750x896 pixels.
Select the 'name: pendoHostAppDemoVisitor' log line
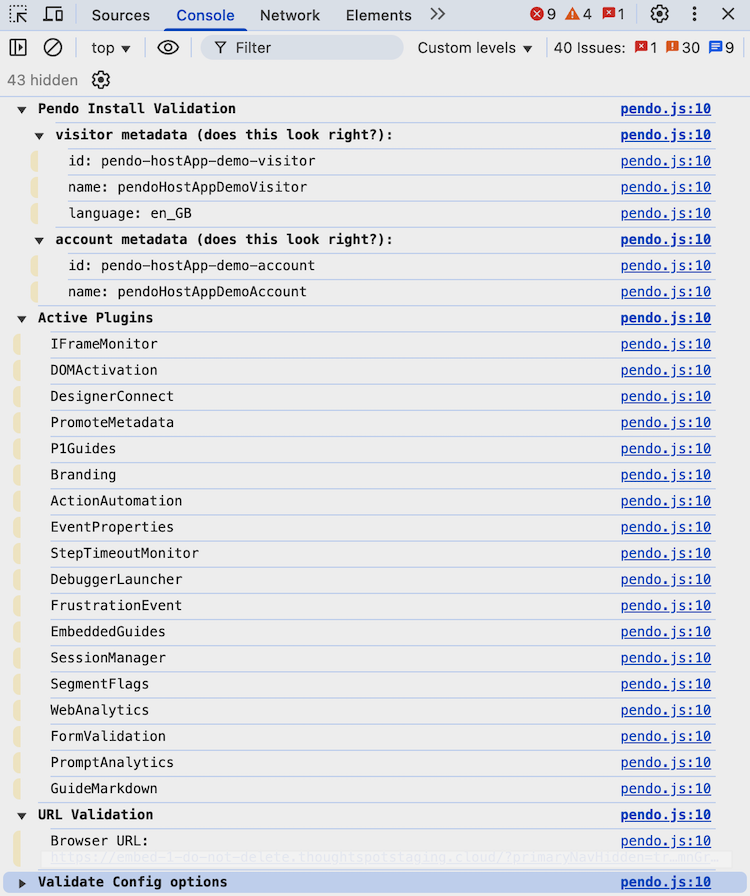tap(188, 187)
